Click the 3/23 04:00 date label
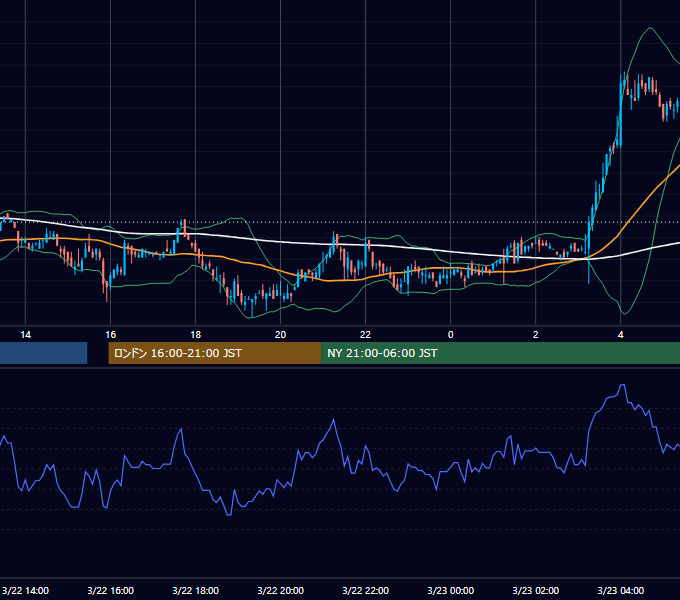680x600 pixels. pos(621,590)
